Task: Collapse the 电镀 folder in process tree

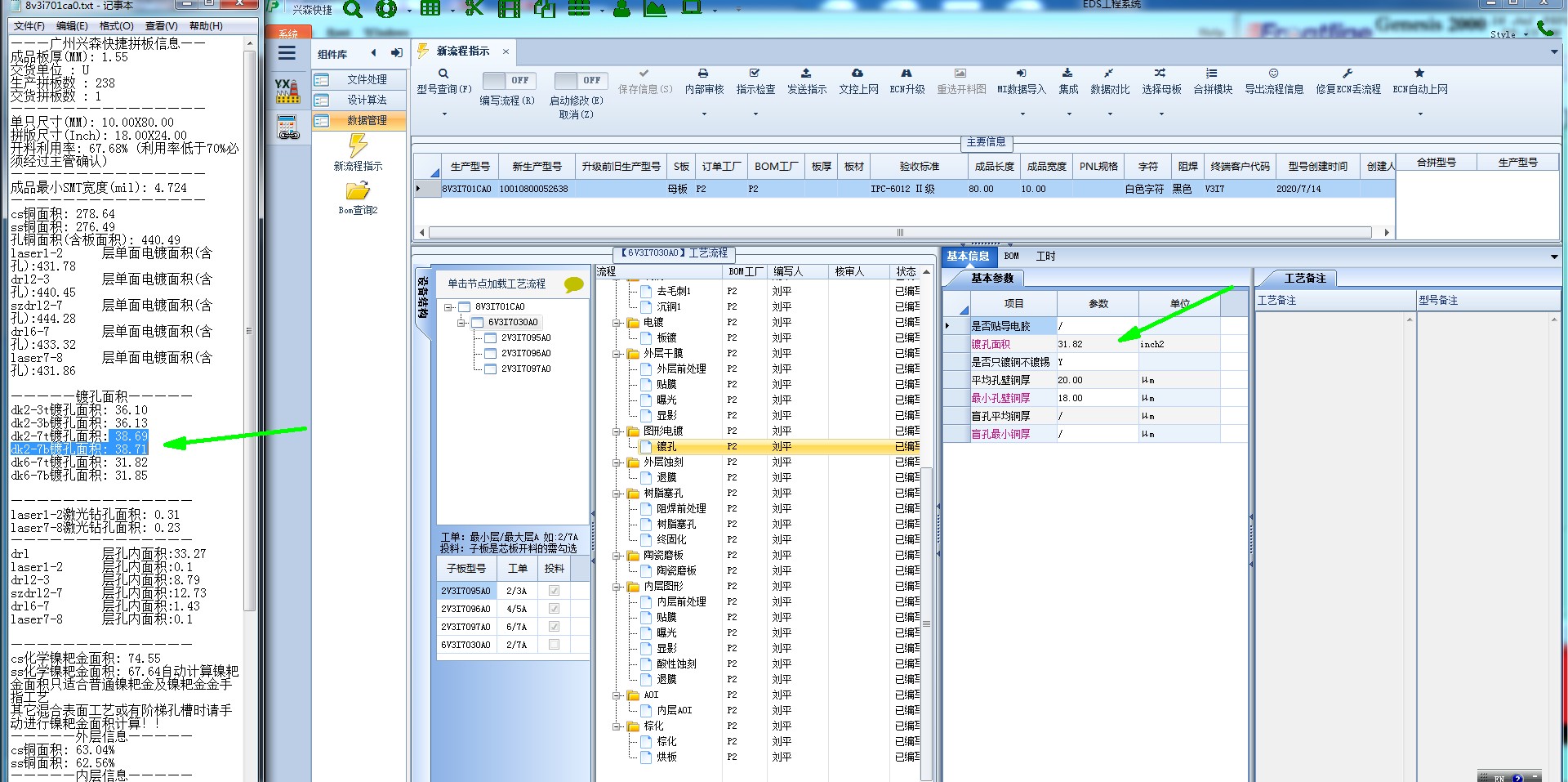Action: (x=617, y=323)
